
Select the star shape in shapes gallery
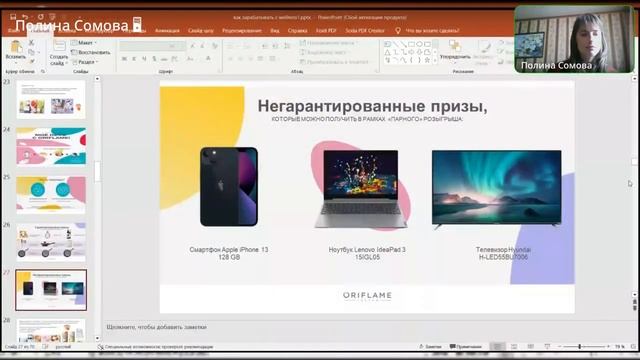pyautogui.click(x=427, y=60)
